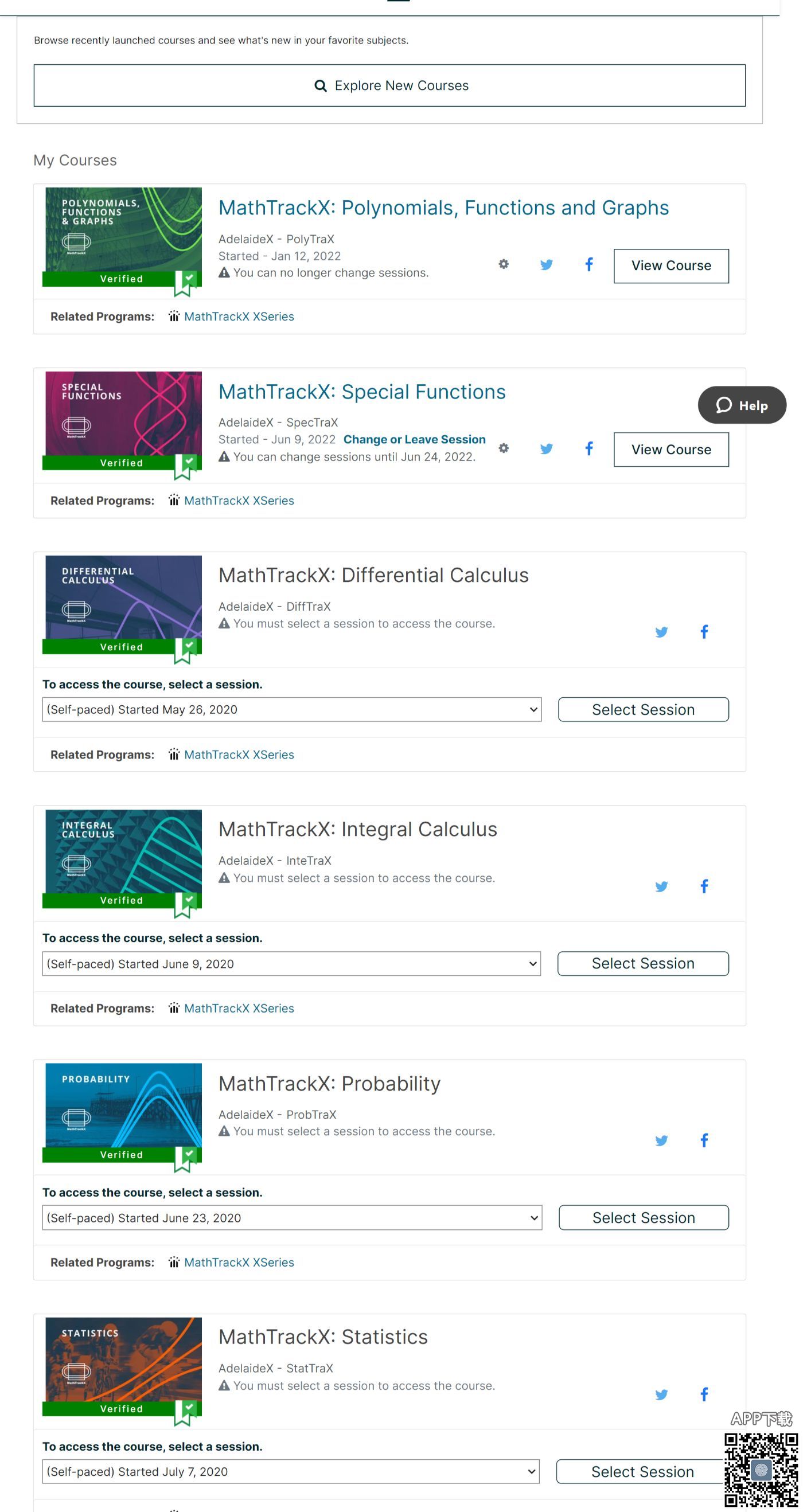
Task: Share Polynomials course on Twitter
Action: click(546, 265)
